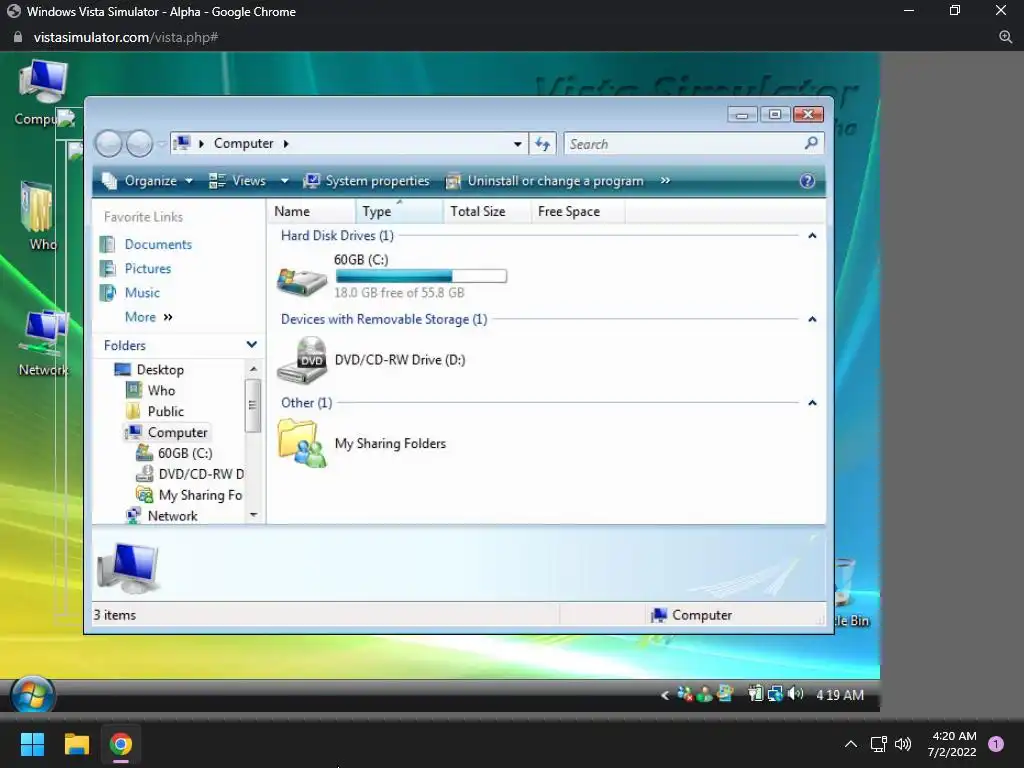1024x768 pixels.
Task: Open the Views dropdown arrow
Action: 284,181
